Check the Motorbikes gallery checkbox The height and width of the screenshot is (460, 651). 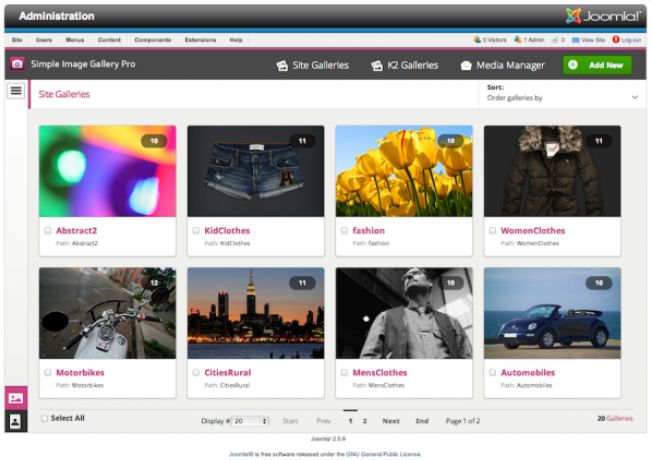48,372
